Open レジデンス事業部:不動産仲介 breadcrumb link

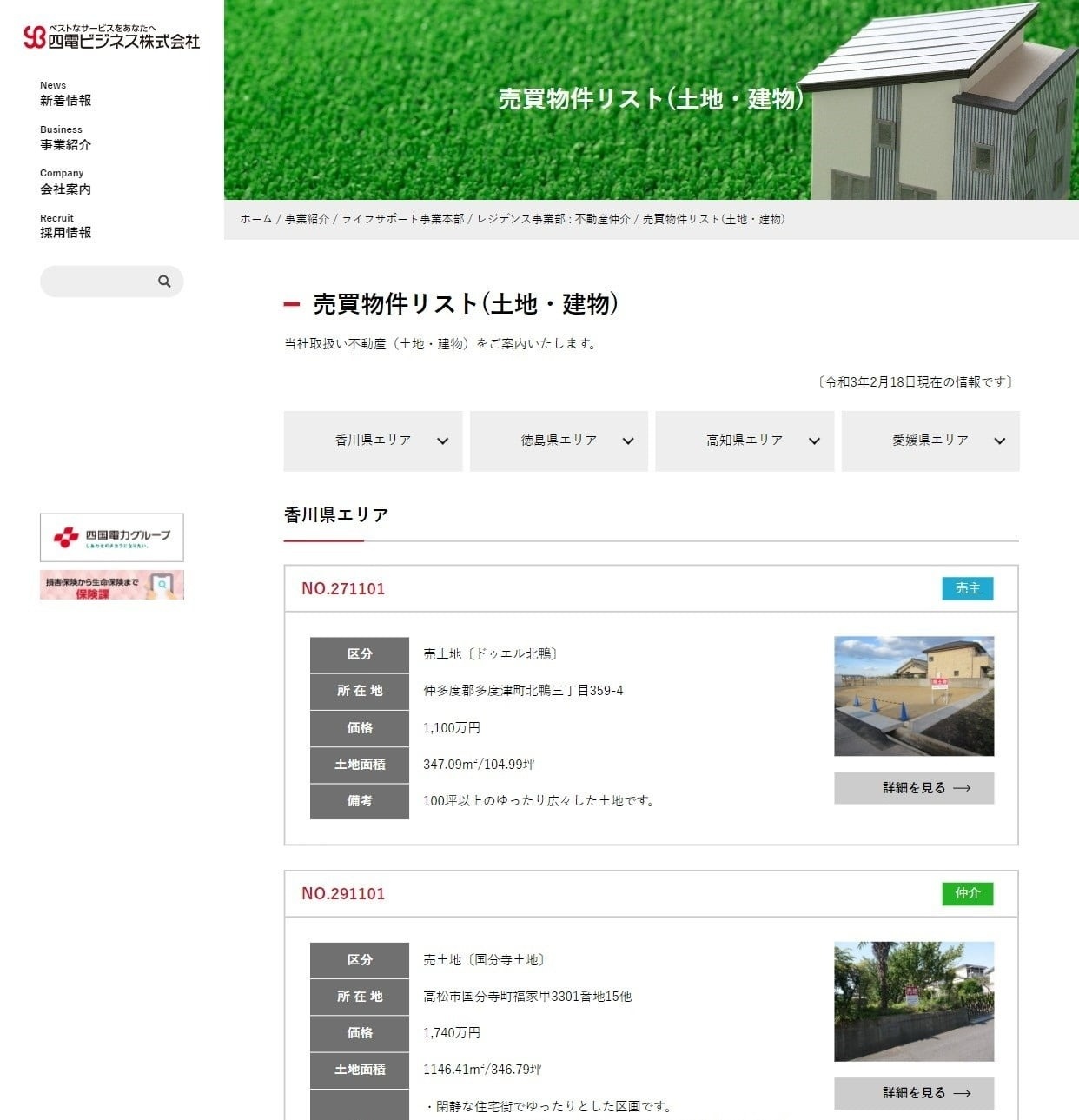click(x=553, y=220)
